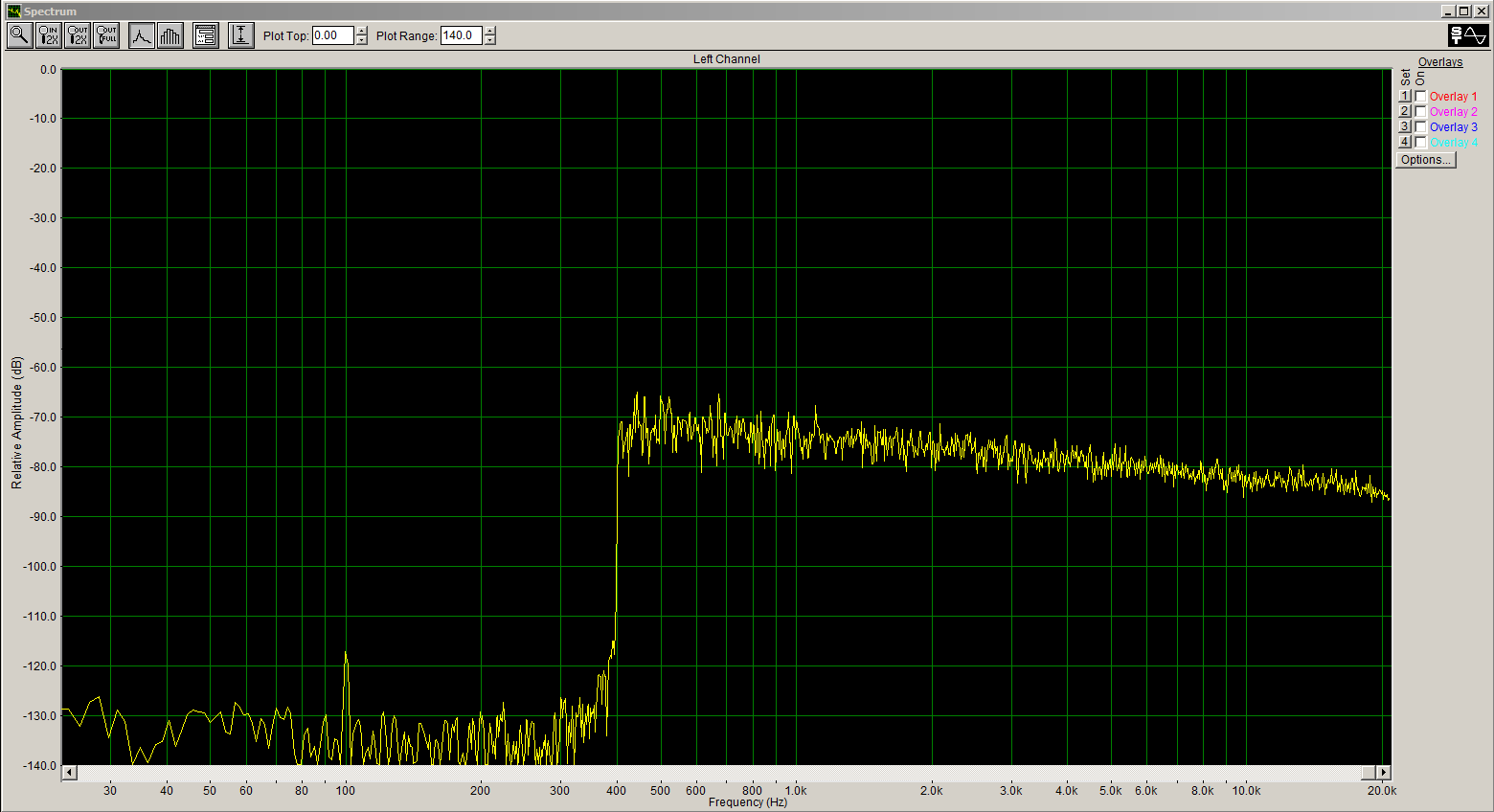1494x812 pixels.
Task: Decrease Plot Top with down arrow
Action: point(362,40)
